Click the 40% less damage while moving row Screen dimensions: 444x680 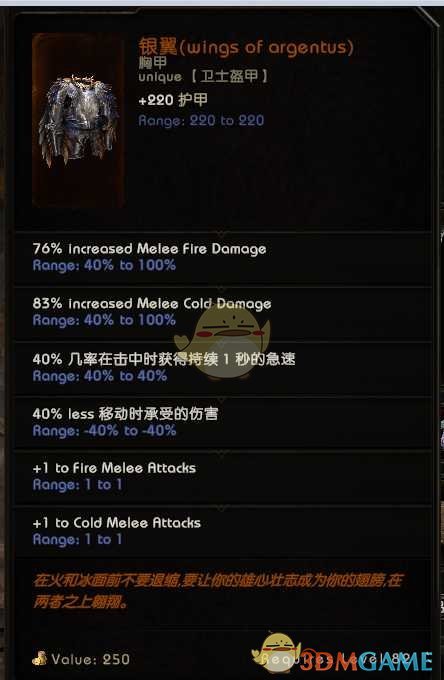pos(223,423)
